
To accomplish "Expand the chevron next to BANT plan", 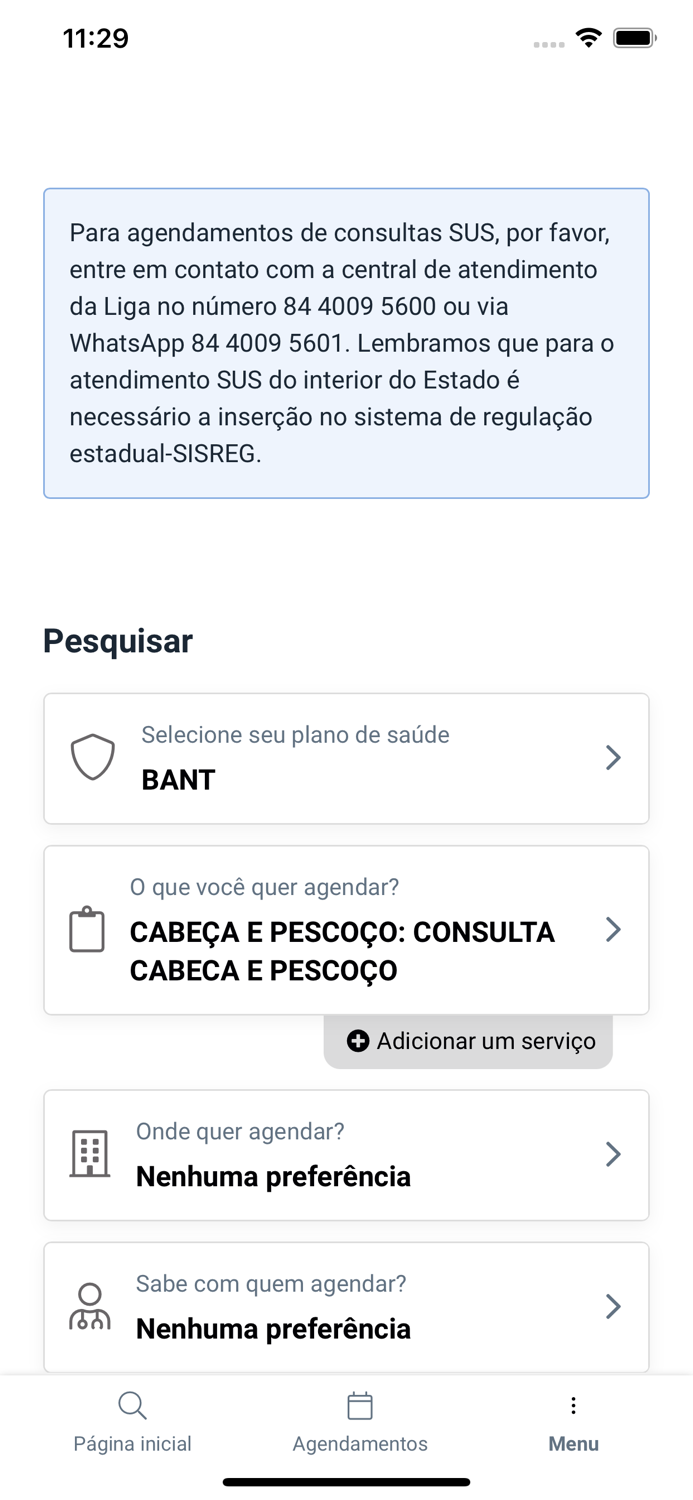I will coord(613,757).
